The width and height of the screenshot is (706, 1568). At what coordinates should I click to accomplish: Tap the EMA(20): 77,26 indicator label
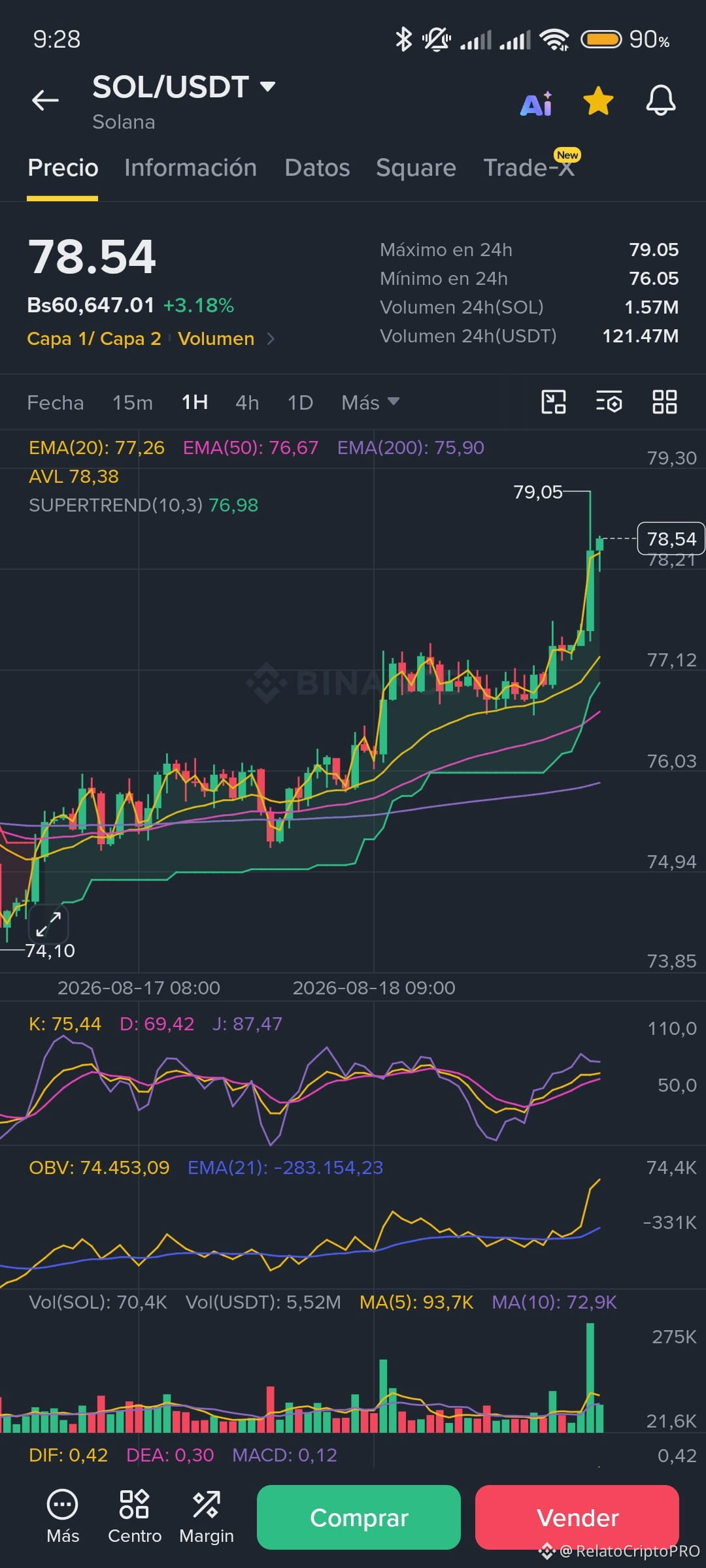click(x=97, y=448)
